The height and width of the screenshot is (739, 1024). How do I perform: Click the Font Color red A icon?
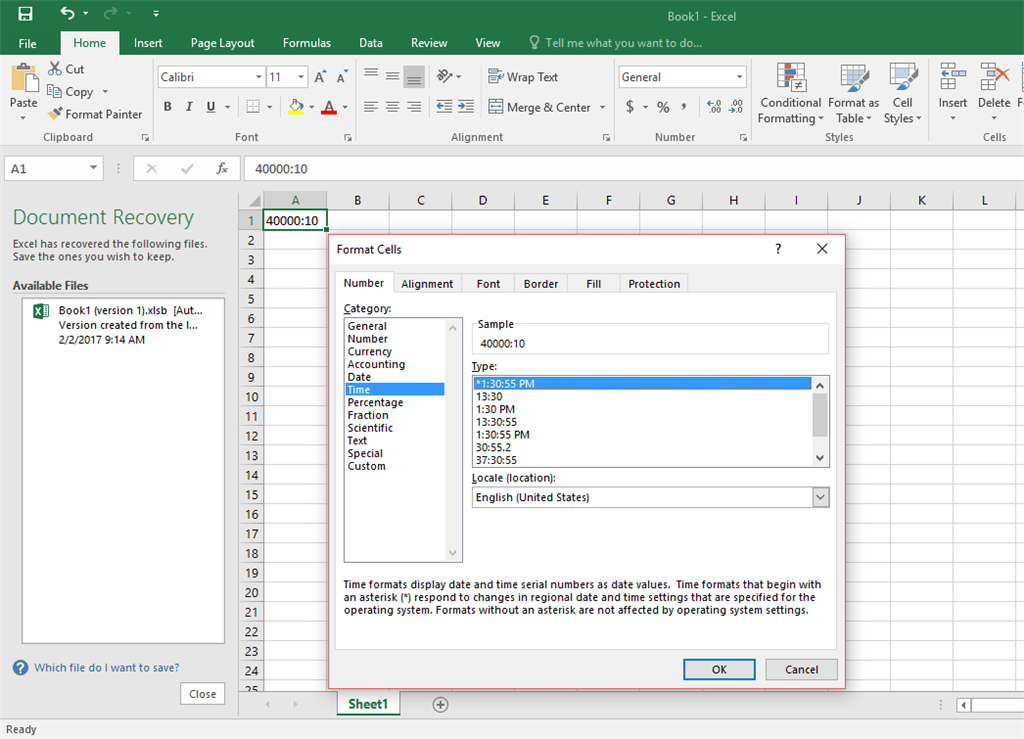click(x=329, y=106)
